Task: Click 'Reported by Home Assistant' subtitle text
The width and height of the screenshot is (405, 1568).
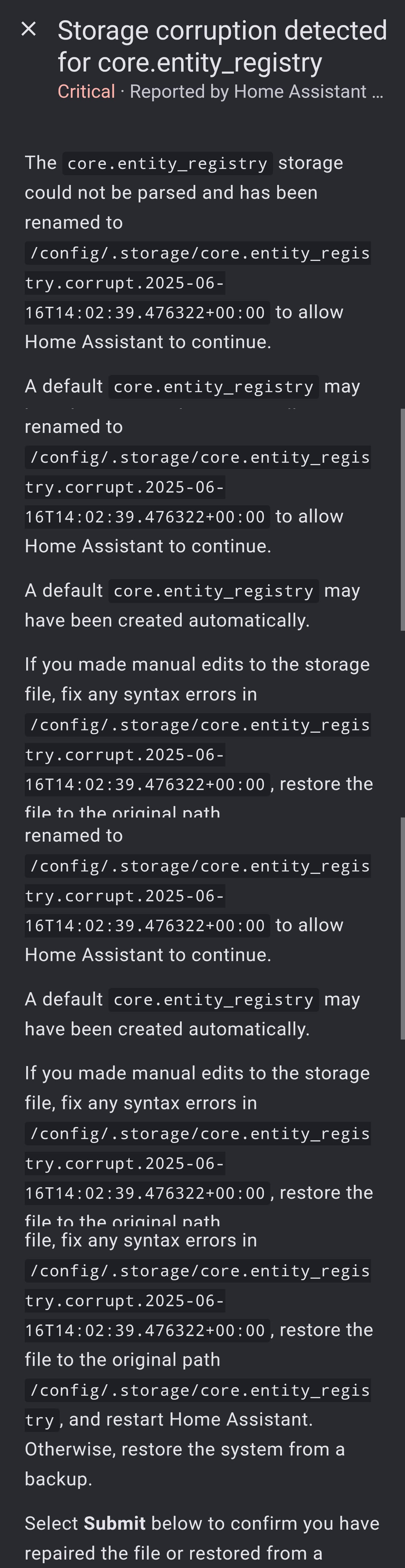Action: (248, 91)
